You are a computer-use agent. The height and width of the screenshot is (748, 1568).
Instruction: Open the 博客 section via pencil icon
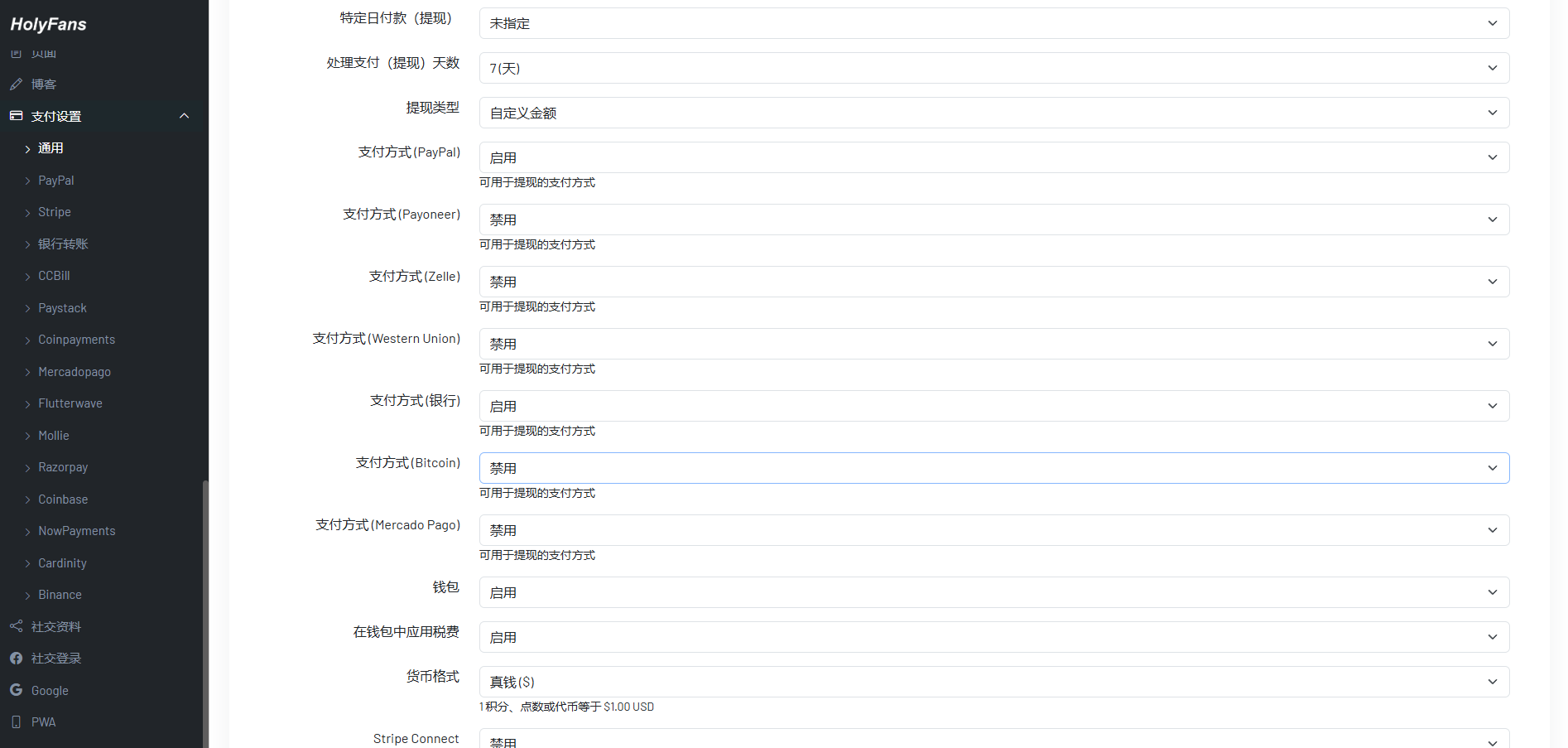(16, 84)
